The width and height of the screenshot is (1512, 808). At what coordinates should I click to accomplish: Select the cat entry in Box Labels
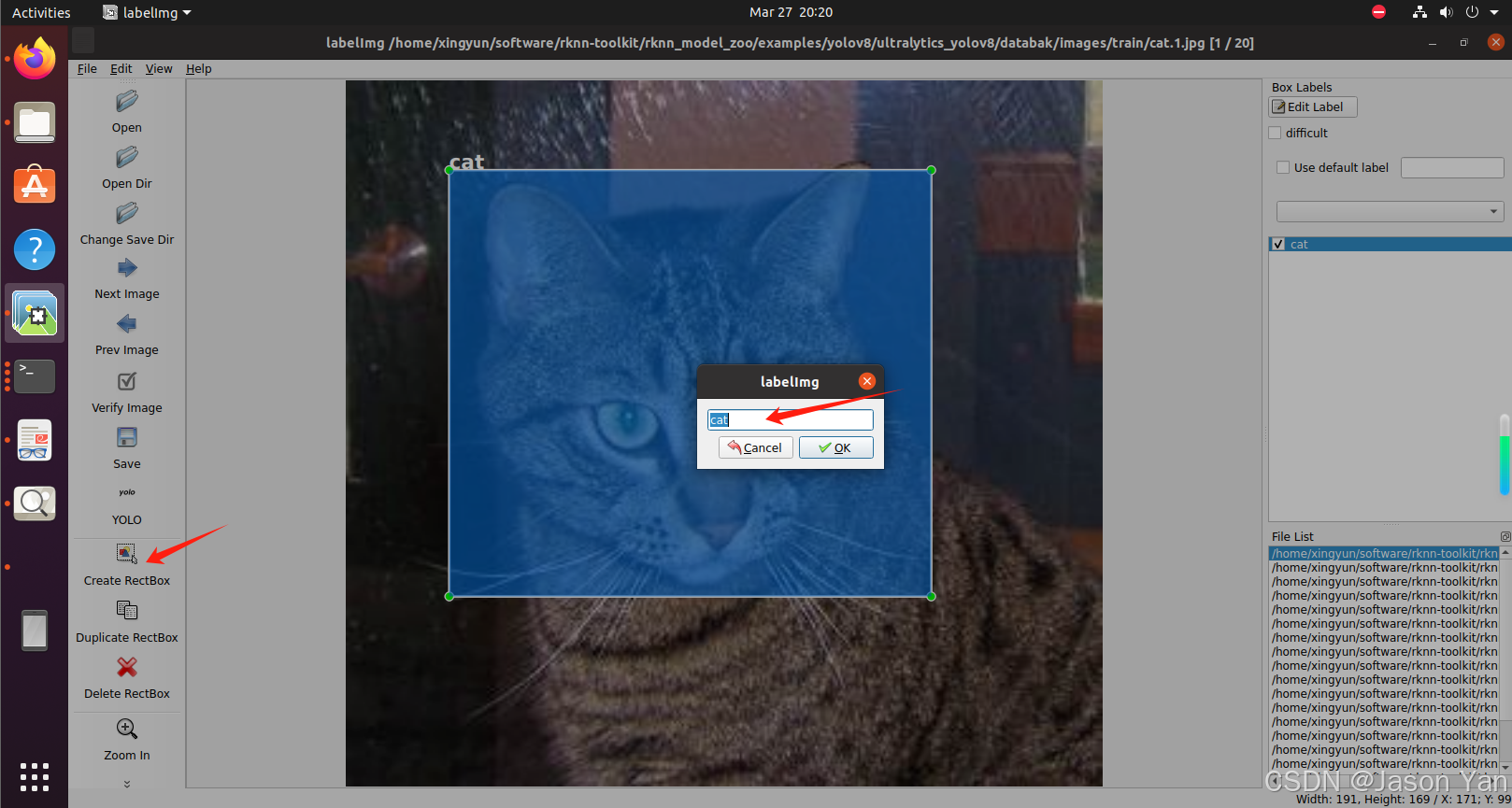(1390, 244)
